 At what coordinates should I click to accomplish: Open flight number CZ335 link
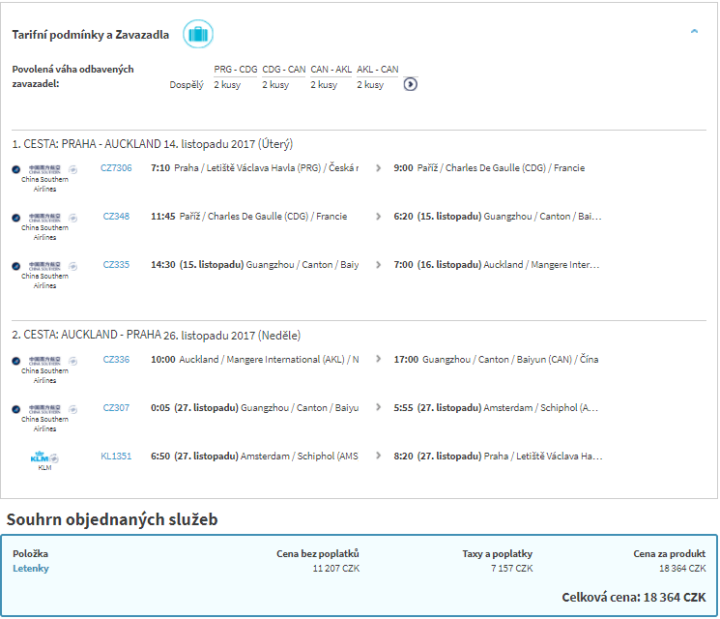click(116, 265)
